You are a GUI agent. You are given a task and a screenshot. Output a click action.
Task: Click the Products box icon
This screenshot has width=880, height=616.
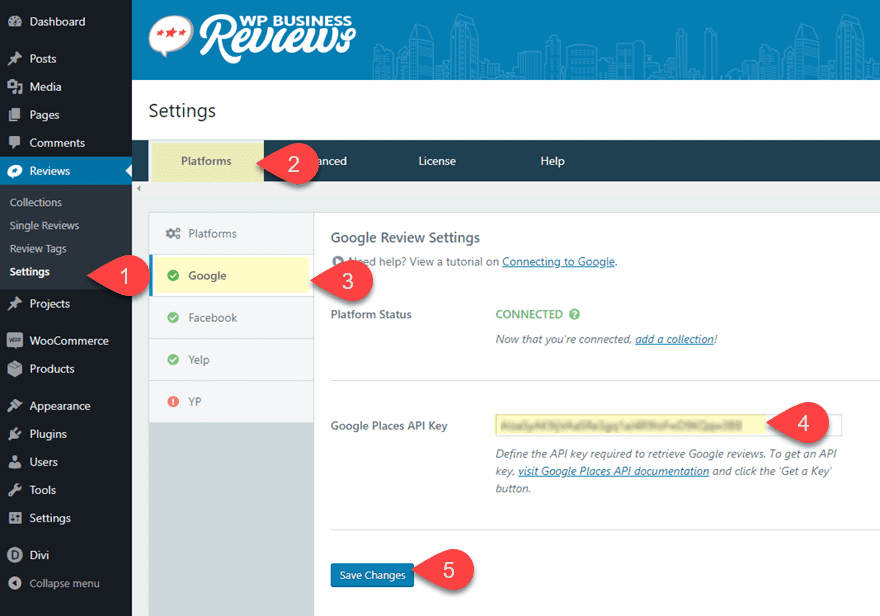point(15,369)
